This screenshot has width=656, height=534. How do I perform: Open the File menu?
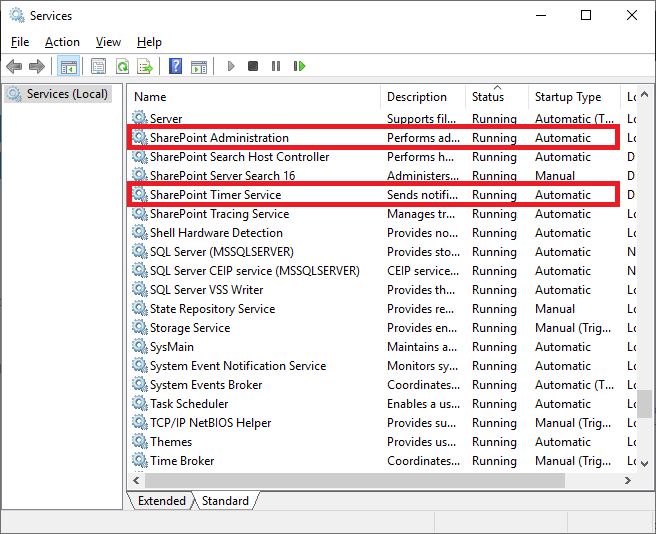coord(20,42)
